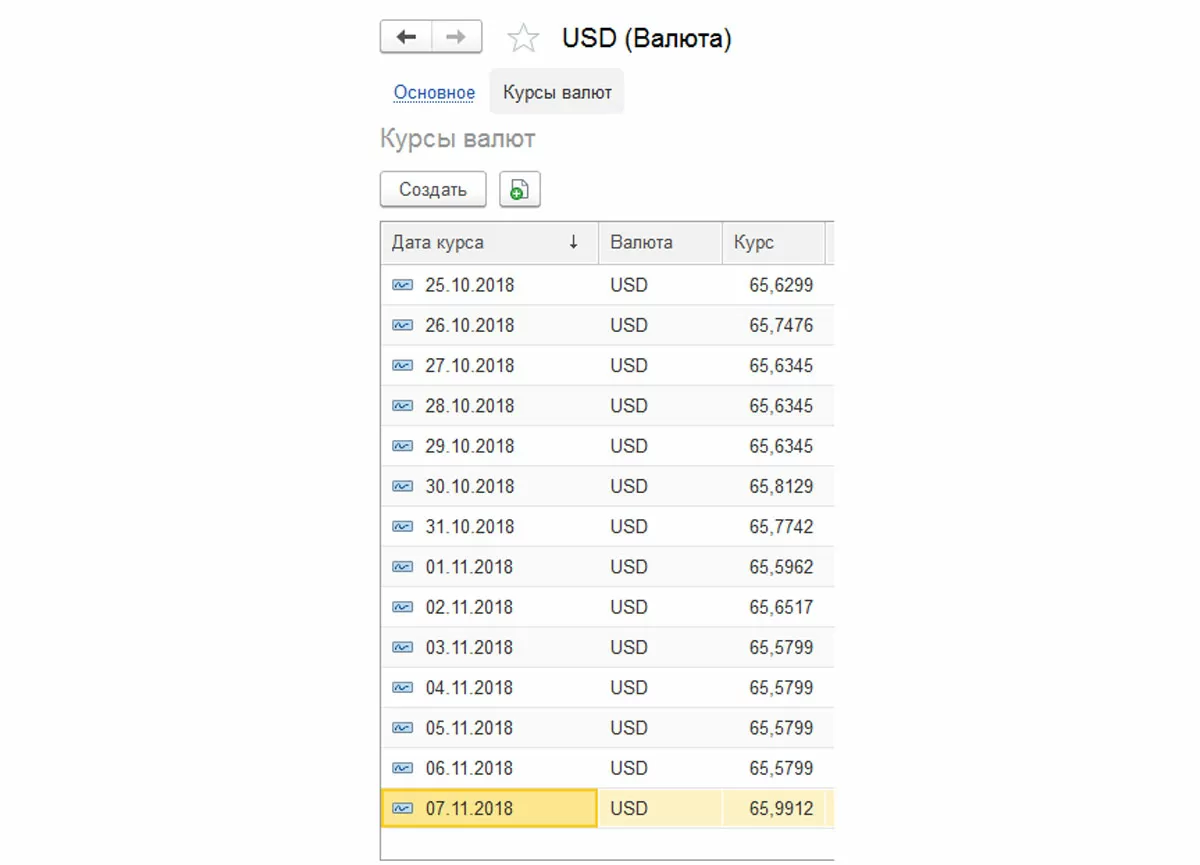
Task: Select the date 02.11.2018
Action: pos(470,607)
